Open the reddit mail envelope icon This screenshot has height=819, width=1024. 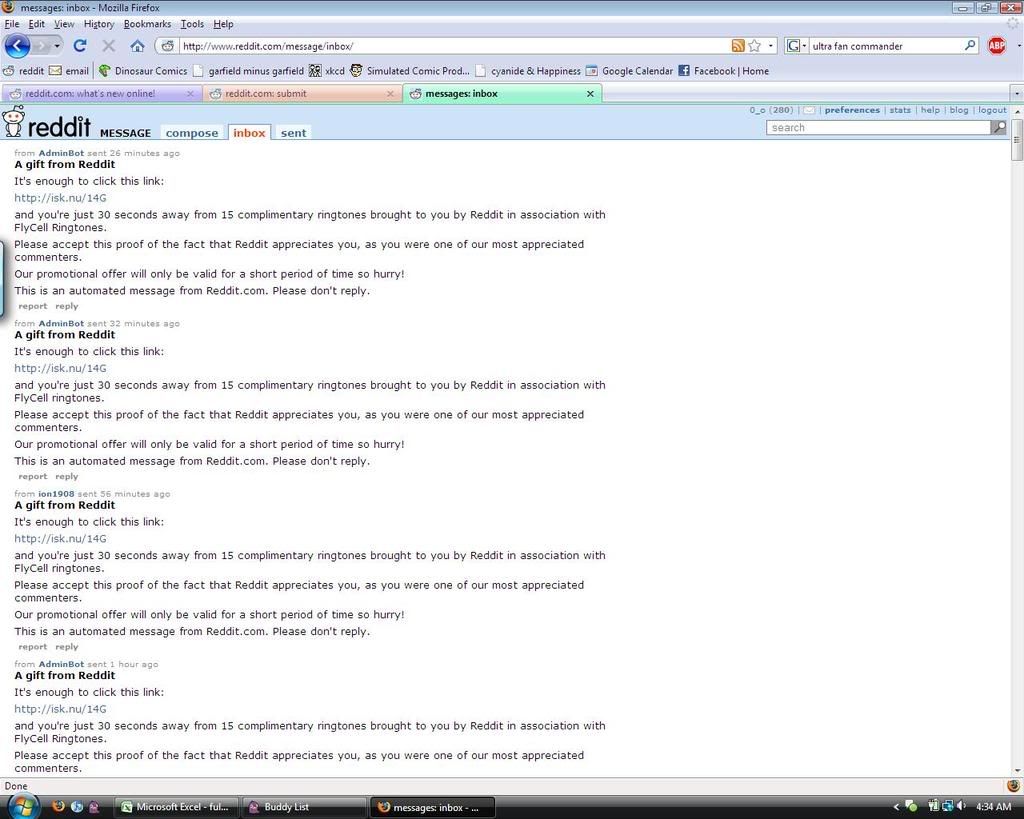[x=809, y=110]
